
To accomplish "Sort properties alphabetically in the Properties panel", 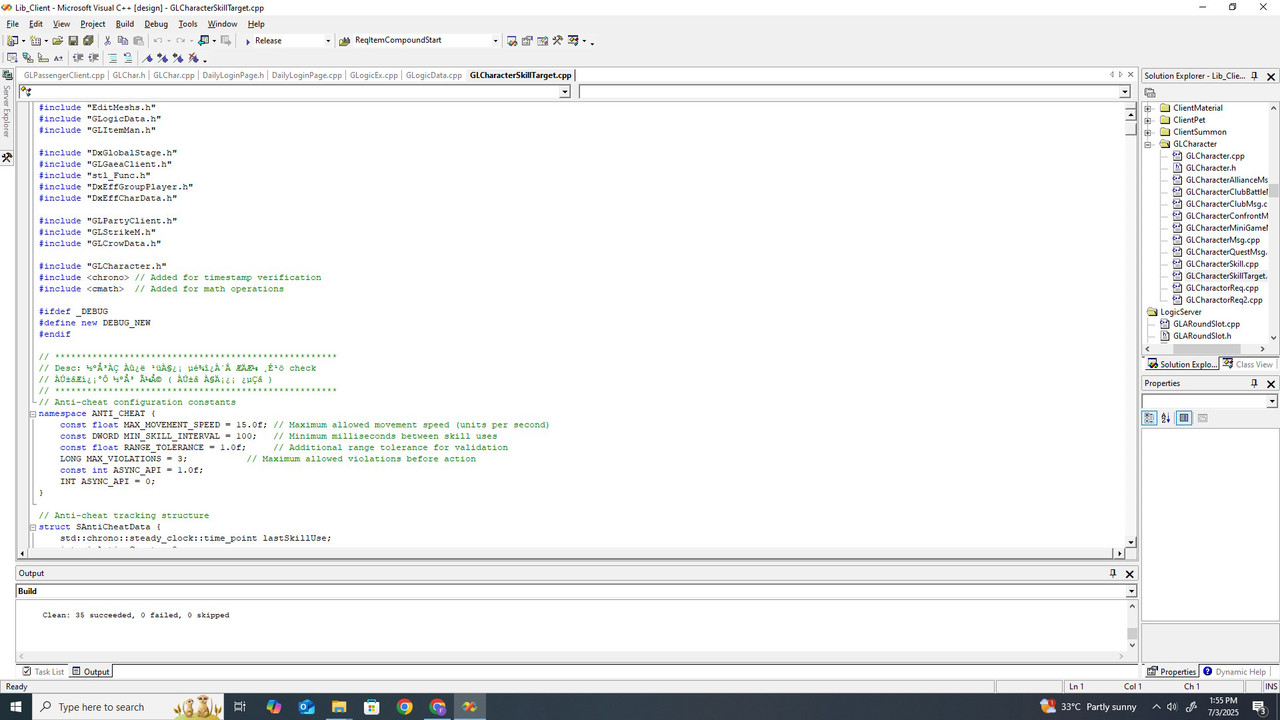I will point(1163,417).
